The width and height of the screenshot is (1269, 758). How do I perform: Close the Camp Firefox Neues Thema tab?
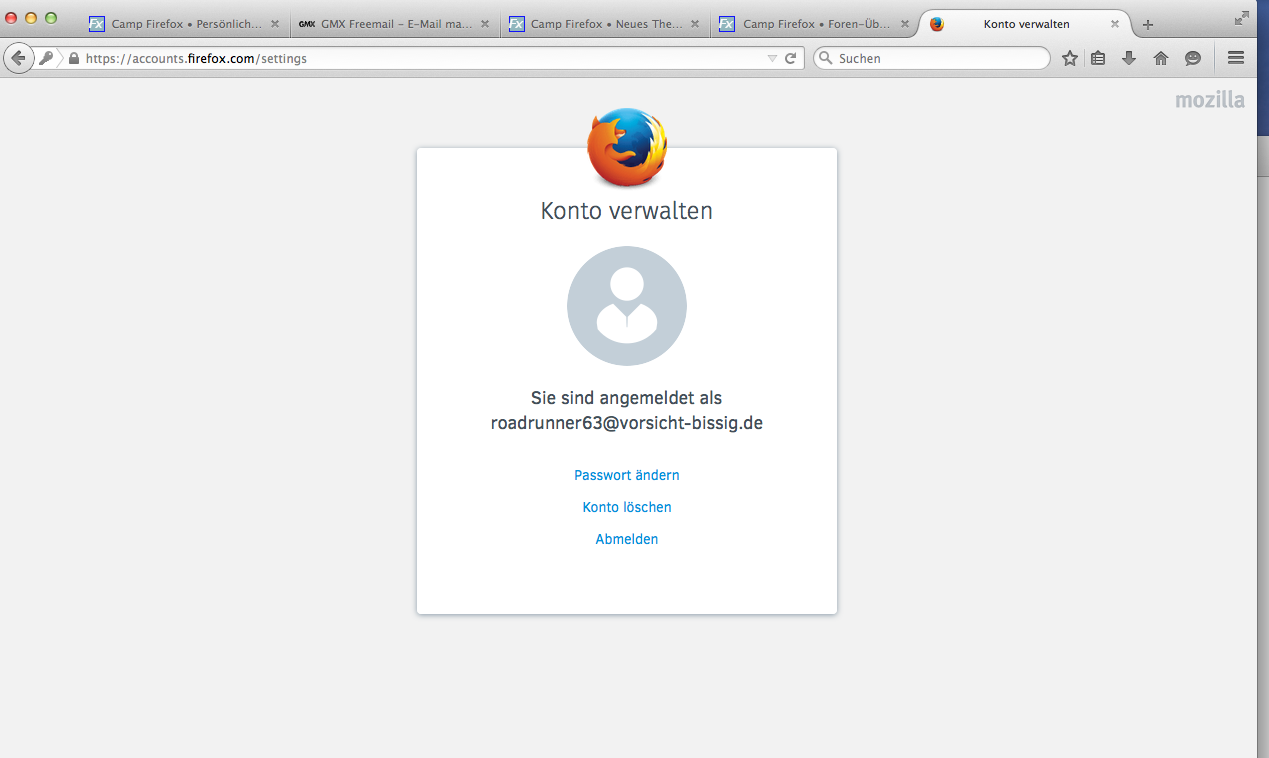(x=696, y=24)
